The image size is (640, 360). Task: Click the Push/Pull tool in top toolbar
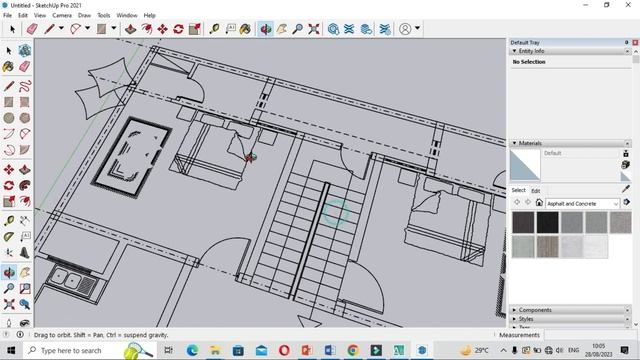point(130,29)
